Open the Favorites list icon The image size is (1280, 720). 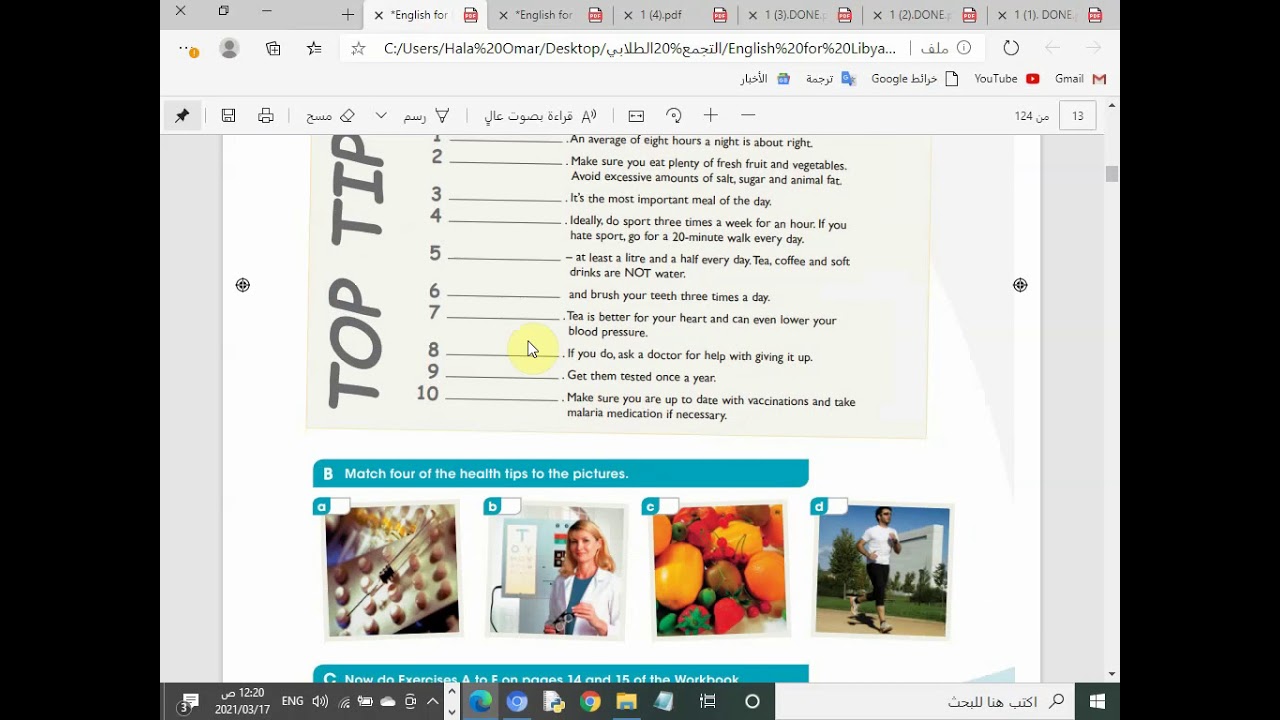314,48
